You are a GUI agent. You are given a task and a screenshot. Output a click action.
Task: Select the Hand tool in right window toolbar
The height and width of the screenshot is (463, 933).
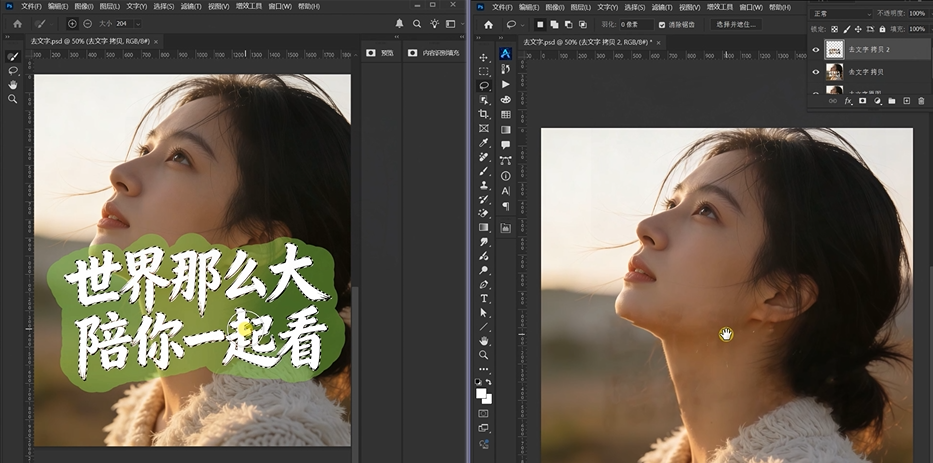click(x=484, y=340)
